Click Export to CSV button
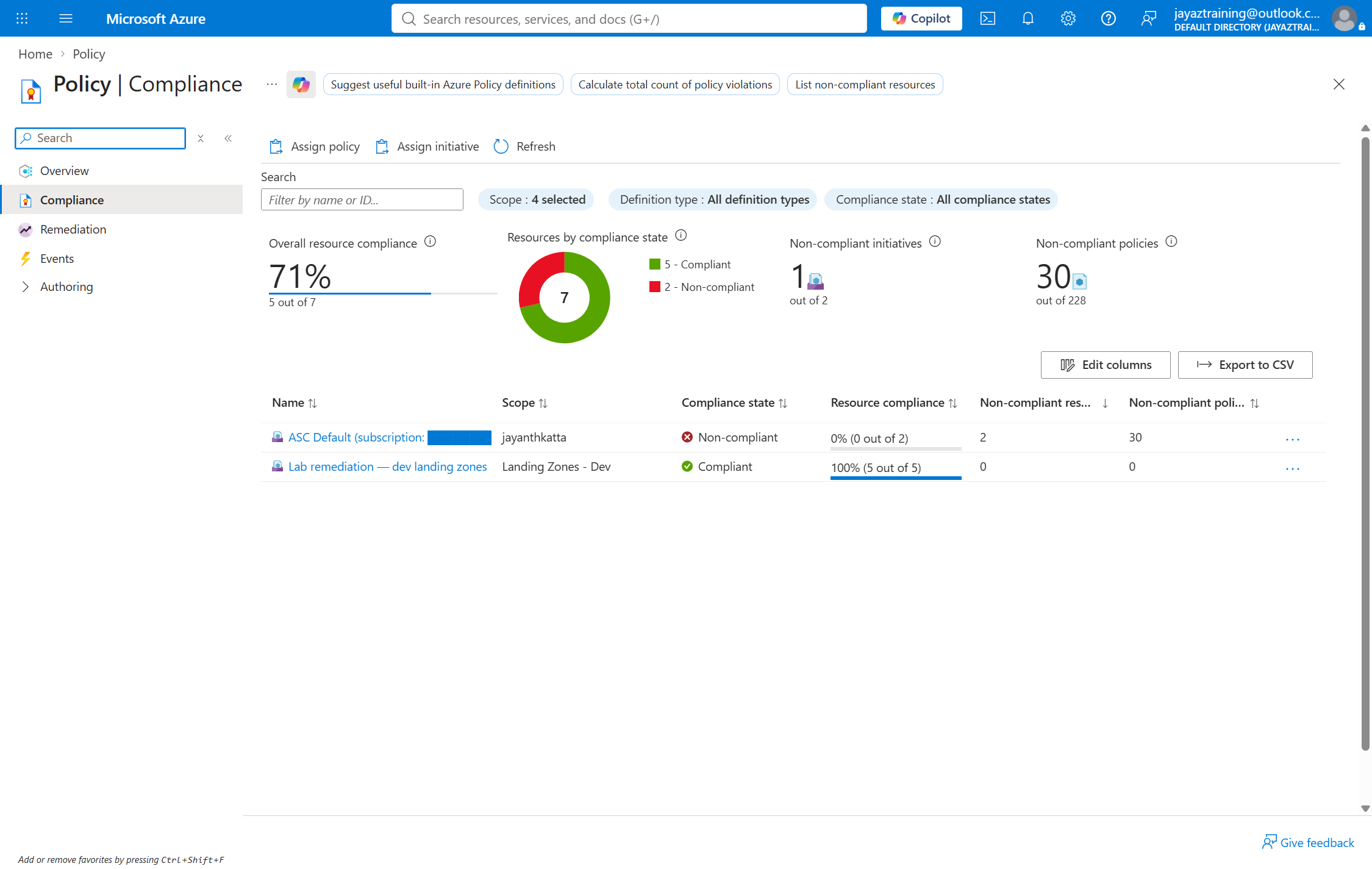 pos(1245,365)
